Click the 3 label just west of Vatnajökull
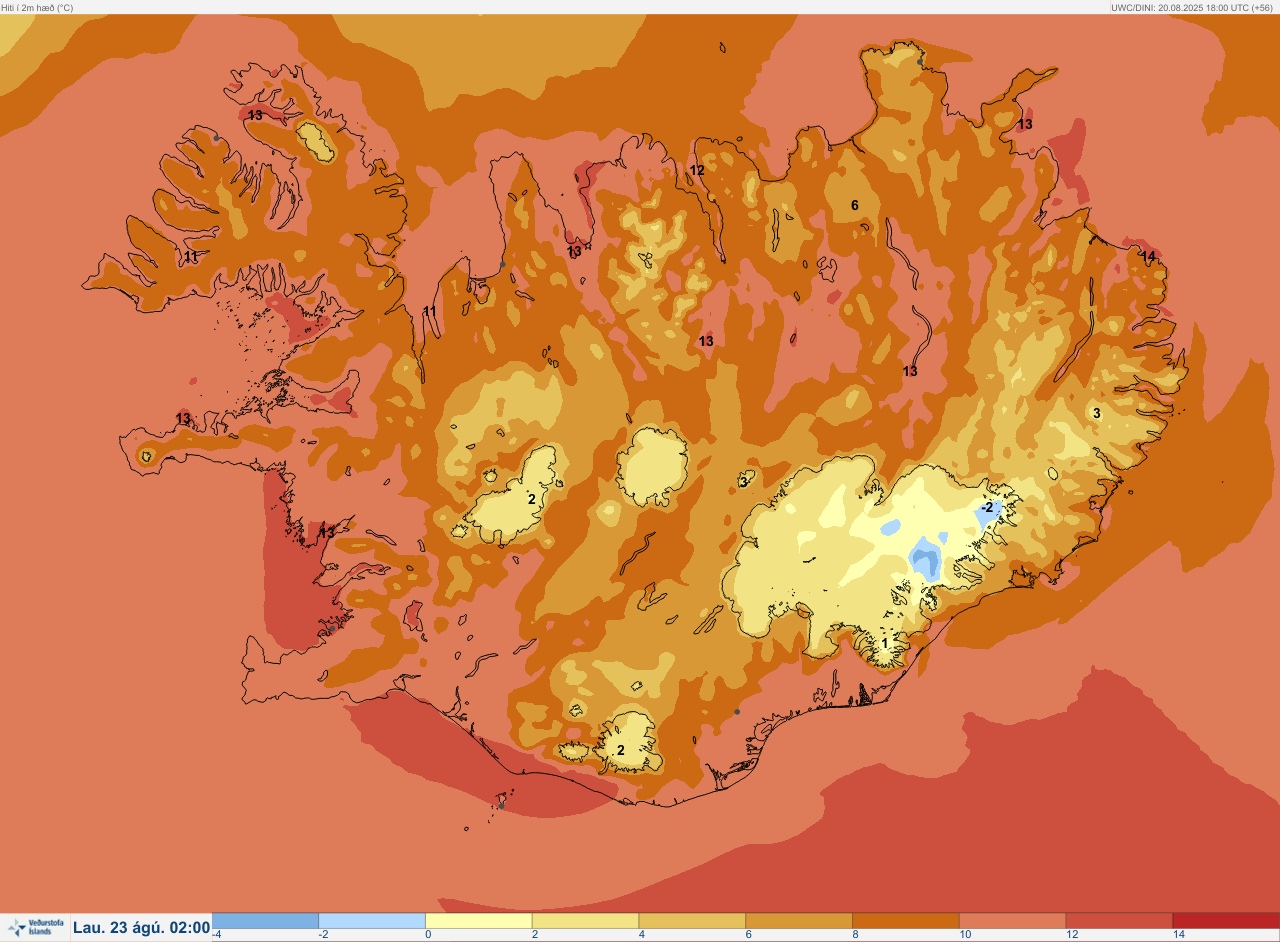1280x942 pixels. click(743, 482)
